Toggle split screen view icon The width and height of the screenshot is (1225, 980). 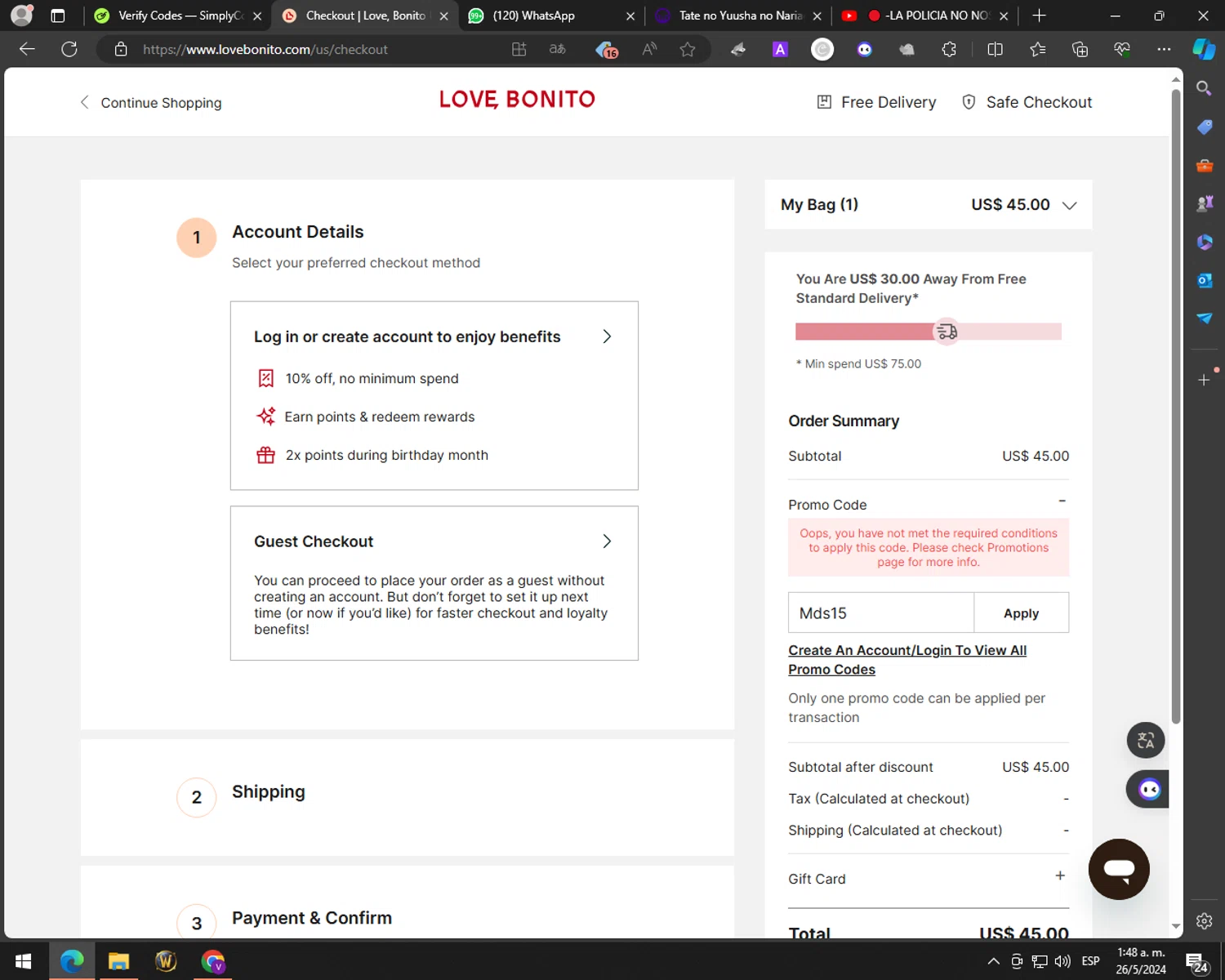995,49
